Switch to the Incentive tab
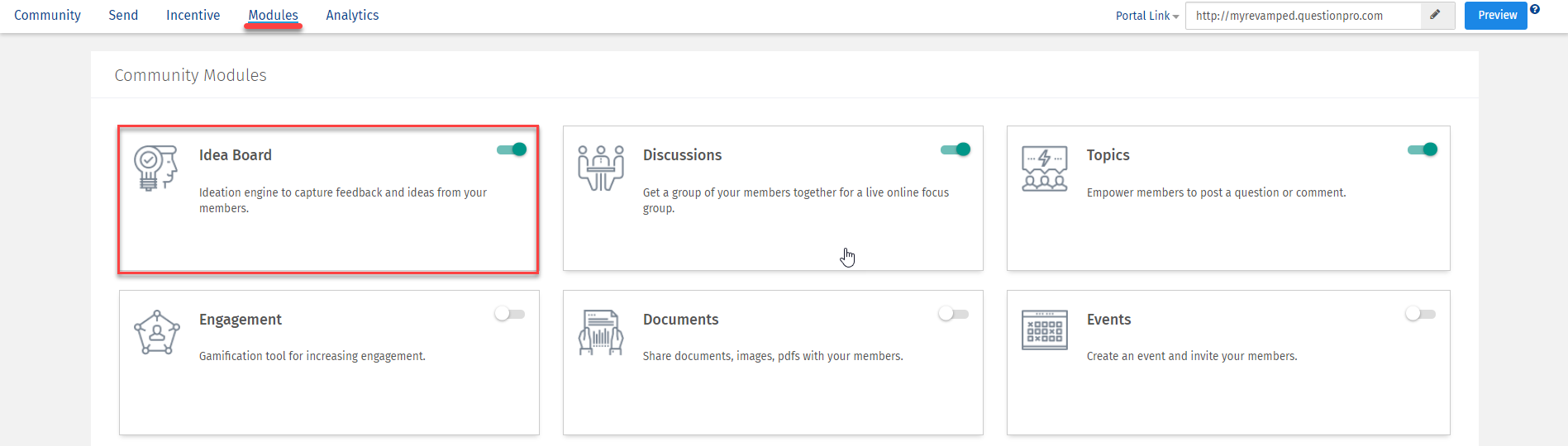This screenshot has width=1568, height=446. point(193,15)
